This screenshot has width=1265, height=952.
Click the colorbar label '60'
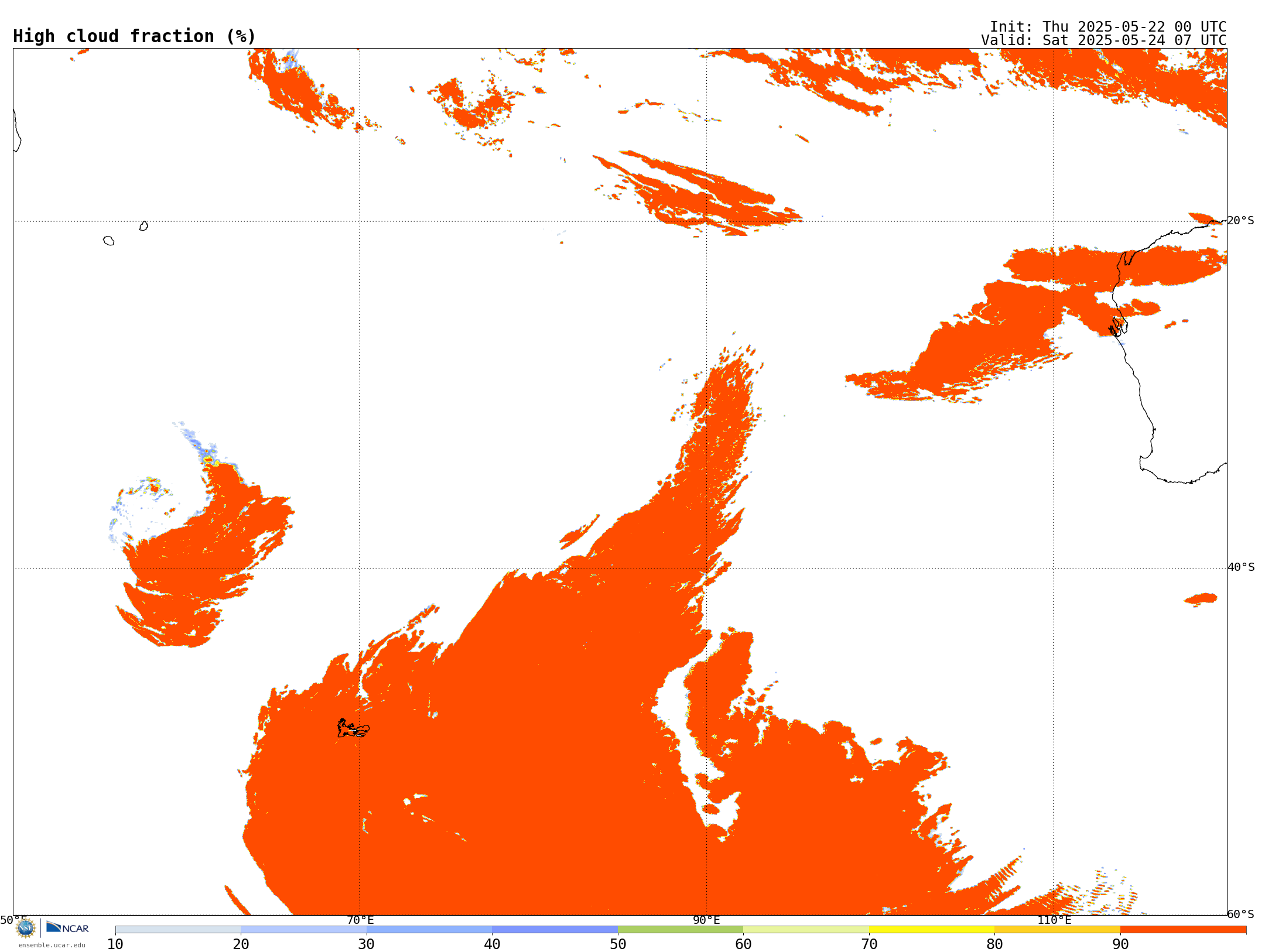point(744,944)
